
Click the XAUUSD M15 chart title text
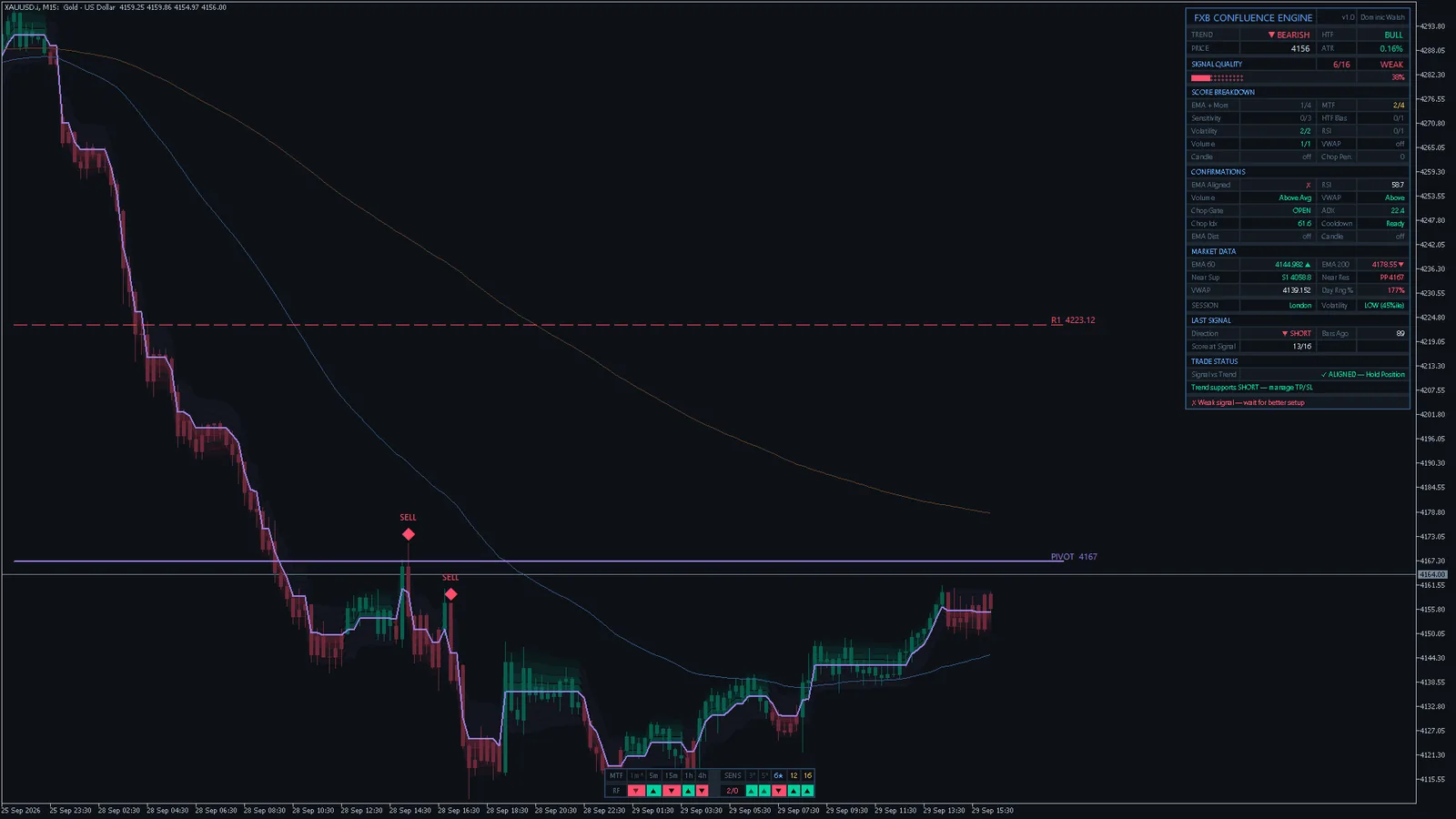click(115, 7)
